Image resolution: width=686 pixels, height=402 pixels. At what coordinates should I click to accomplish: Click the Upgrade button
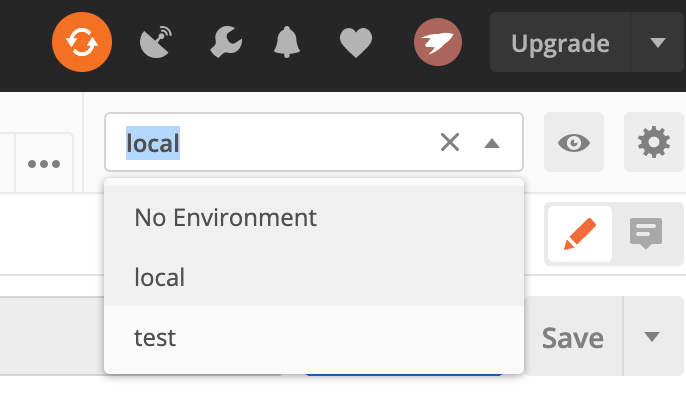click(x=560, y=43)
